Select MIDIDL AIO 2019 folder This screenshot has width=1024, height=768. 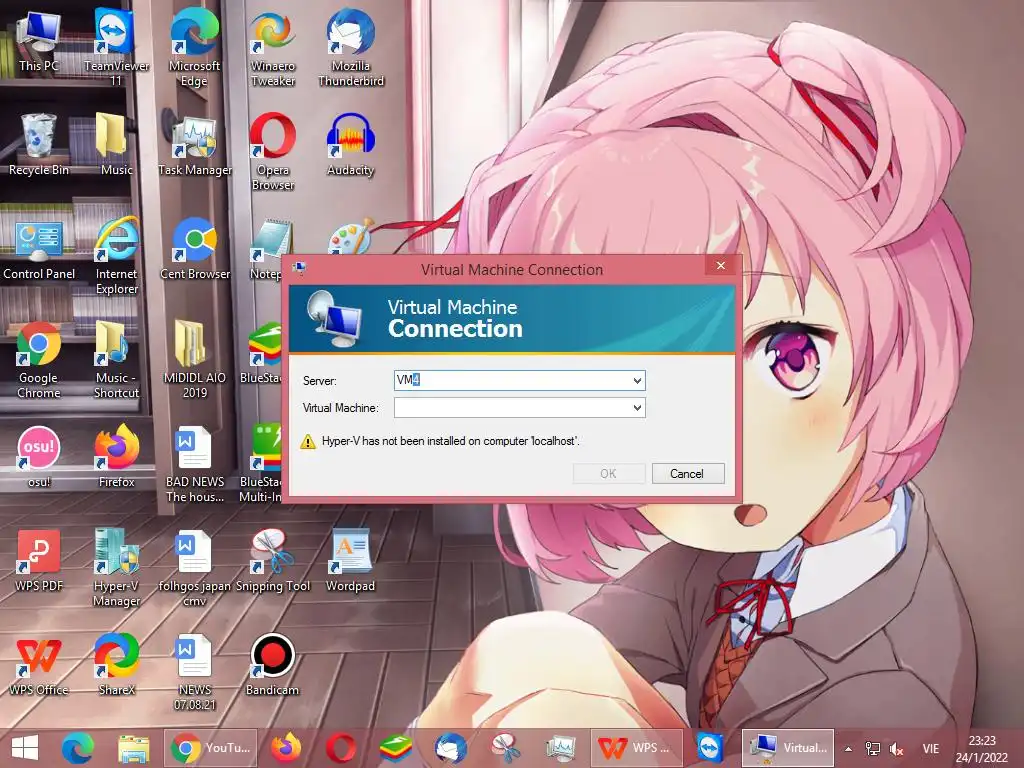[195, 360]
